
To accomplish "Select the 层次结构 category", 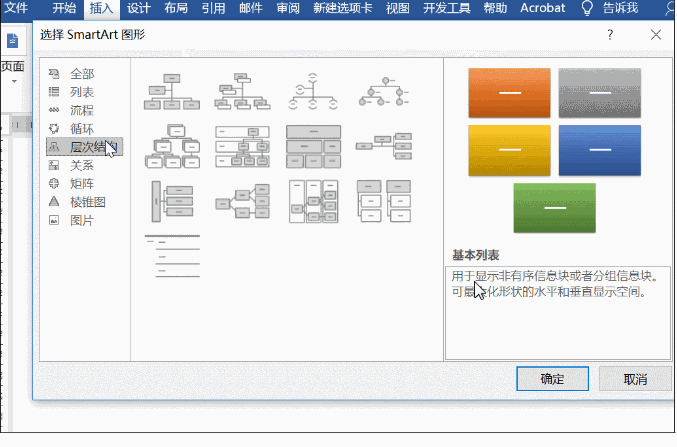I will pyautogui.click(x=85, y=147).
